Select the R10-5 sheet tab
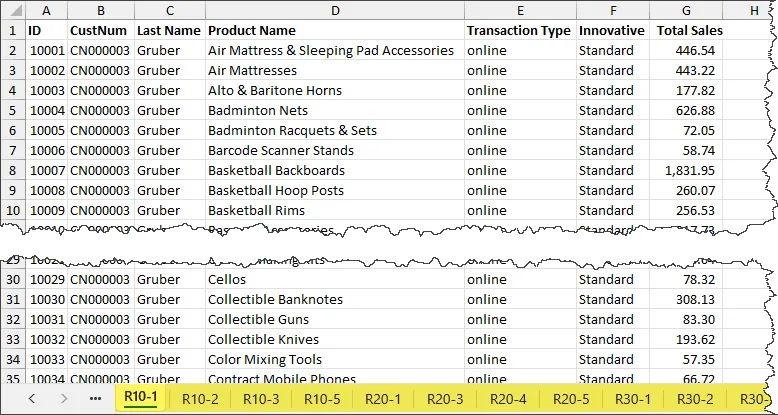 (322, 398)
